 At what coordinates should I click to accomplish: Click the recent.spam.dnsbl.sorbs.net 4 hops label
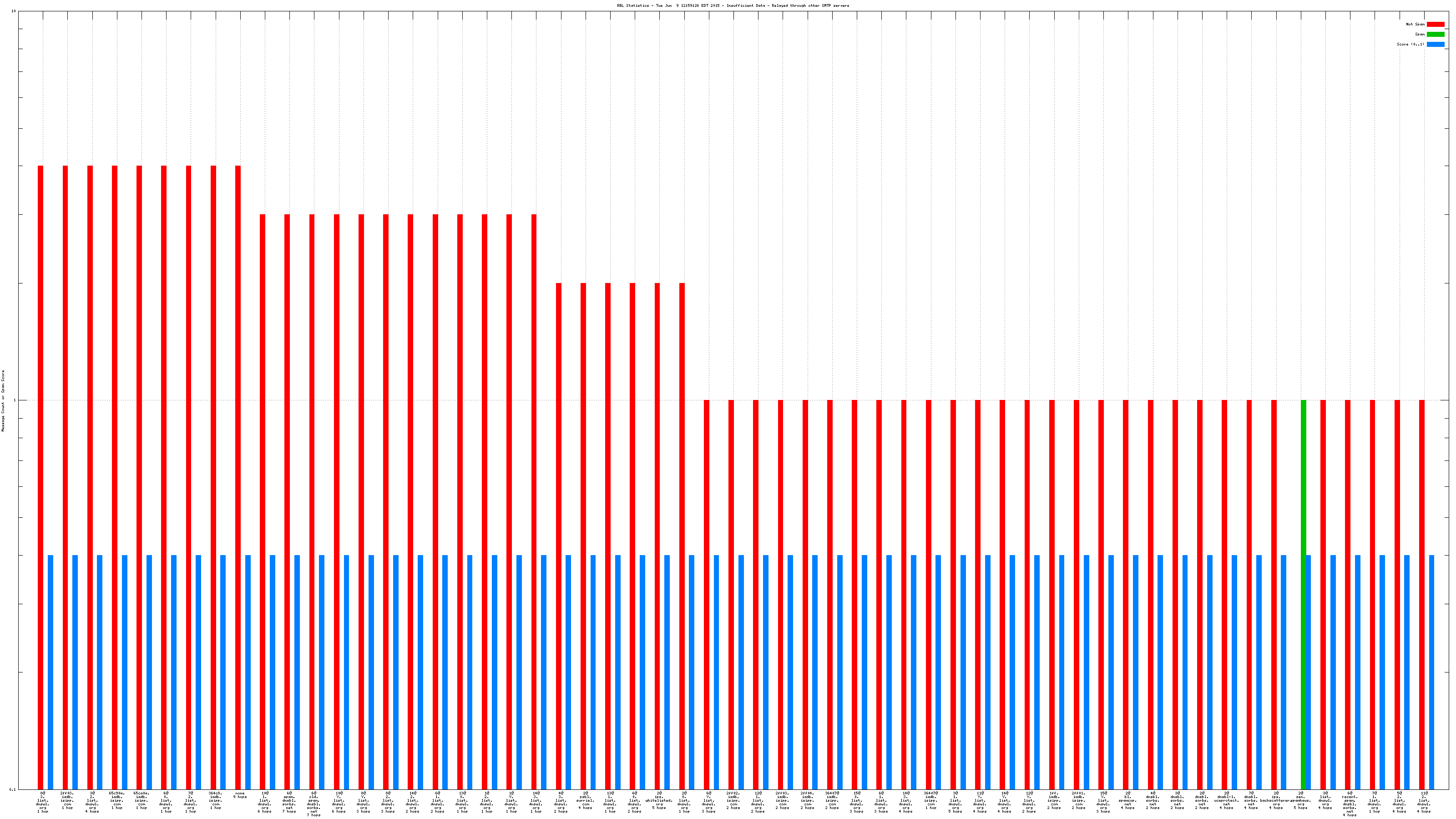coord(1350,804)
